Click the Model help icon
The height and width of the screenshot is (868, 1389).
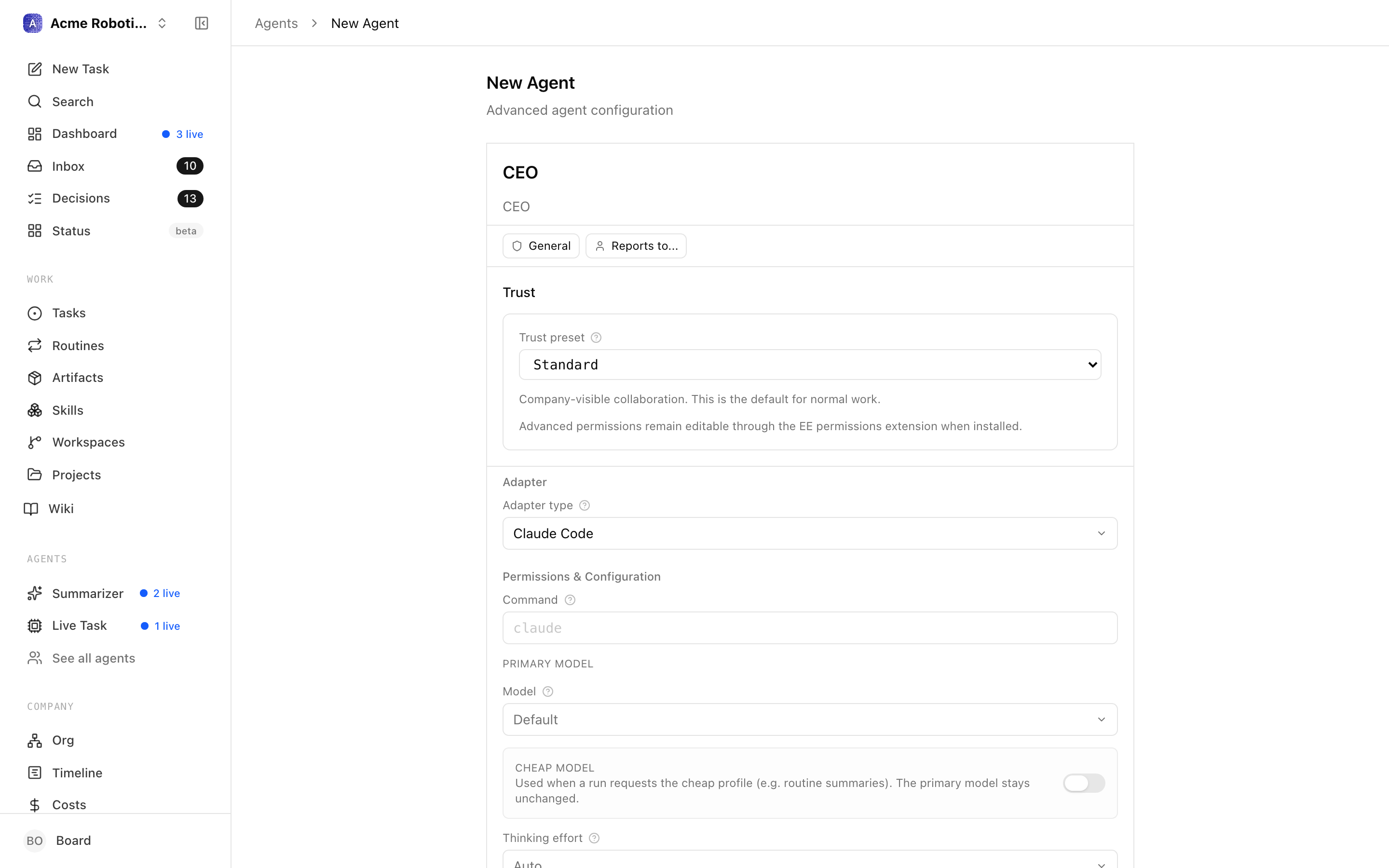click(547, 692)
